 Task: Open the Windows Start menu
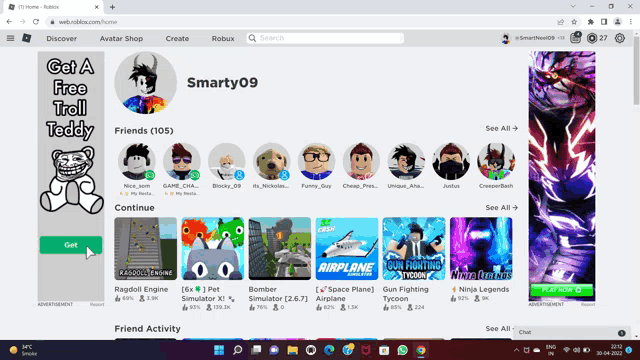coord(219,350)
